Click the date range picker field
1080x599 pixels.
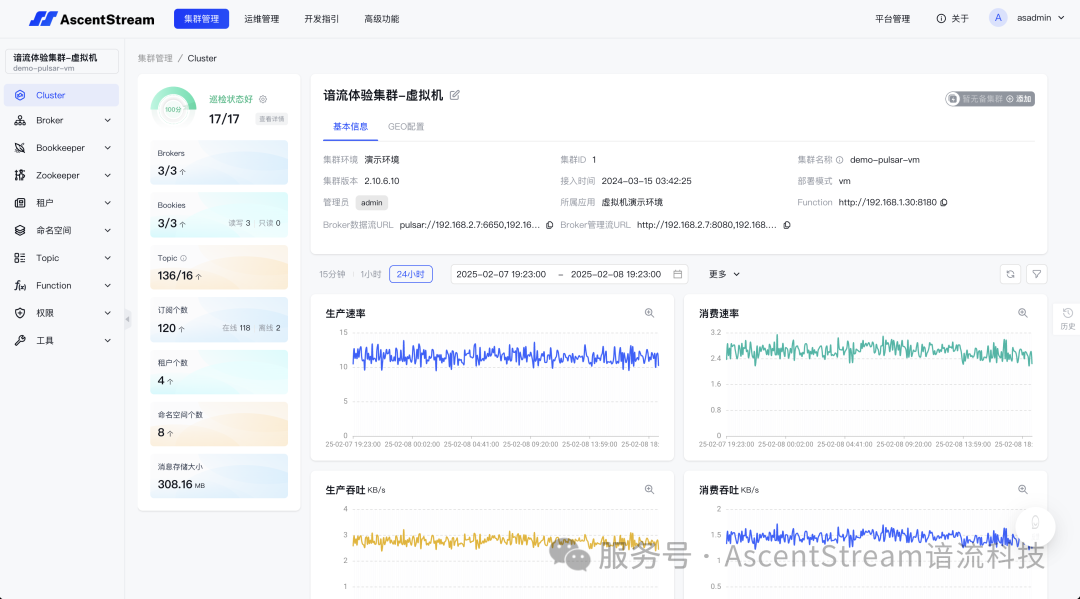point(568,273)
